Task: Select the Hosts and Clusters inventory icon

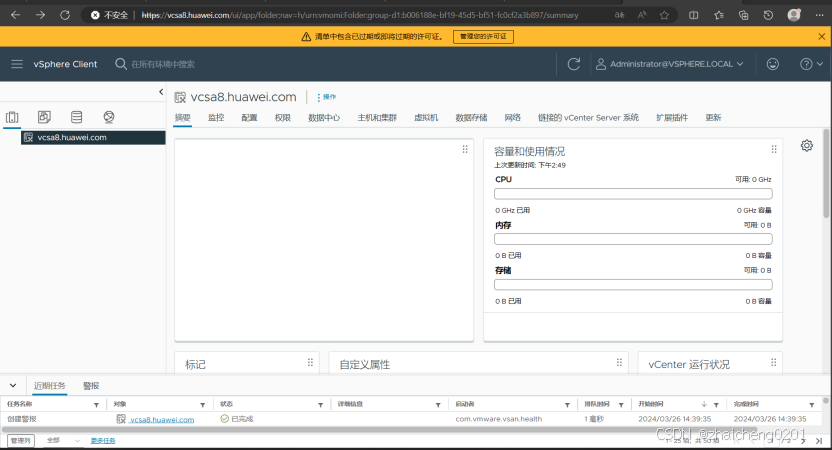Action: coord(12,117)
